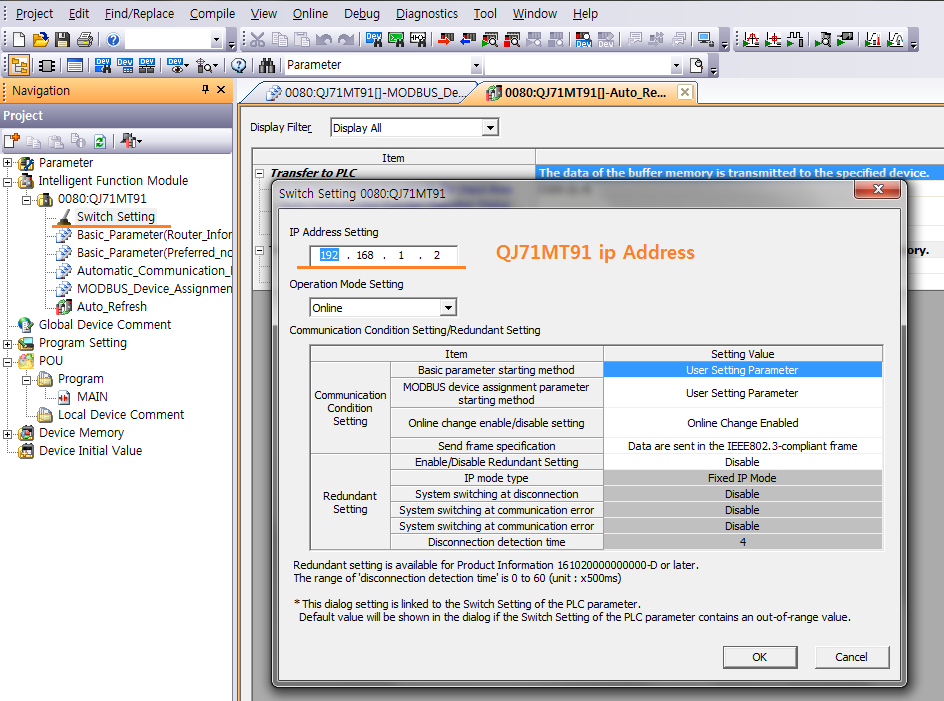Select Basic parameter starting method value cell
944x701 pixels.
tap(742, 370)
